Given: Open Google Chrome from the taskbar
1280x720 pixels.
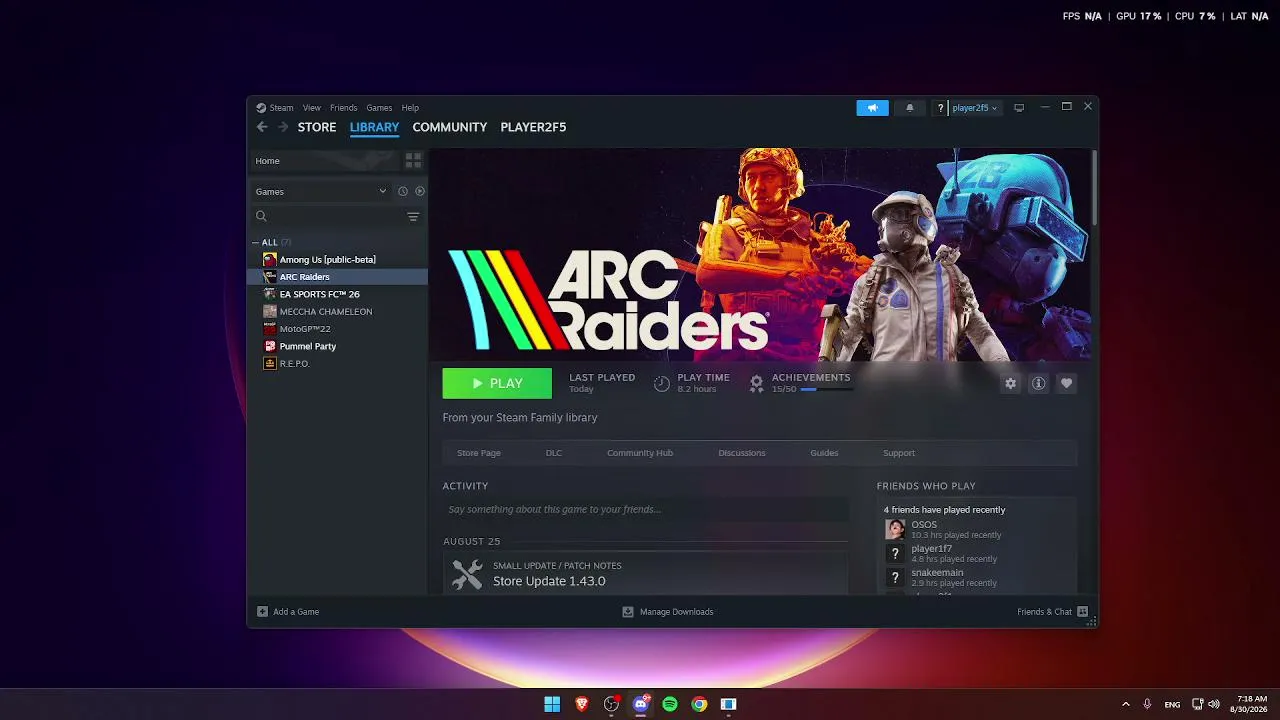Looking at the screenshot, I should coord(699,704).
